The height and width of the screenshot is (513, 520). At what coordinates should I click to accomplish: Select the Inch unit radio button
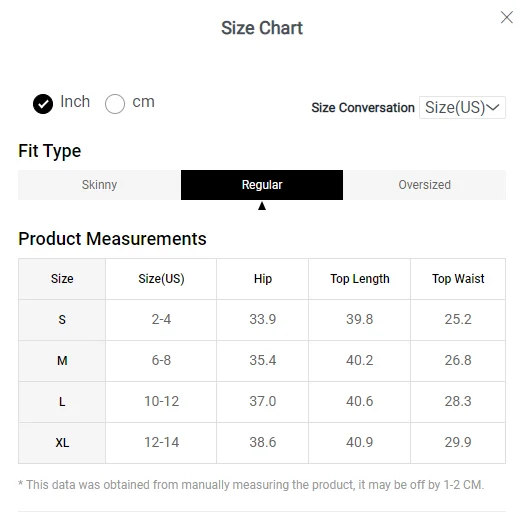43,104
